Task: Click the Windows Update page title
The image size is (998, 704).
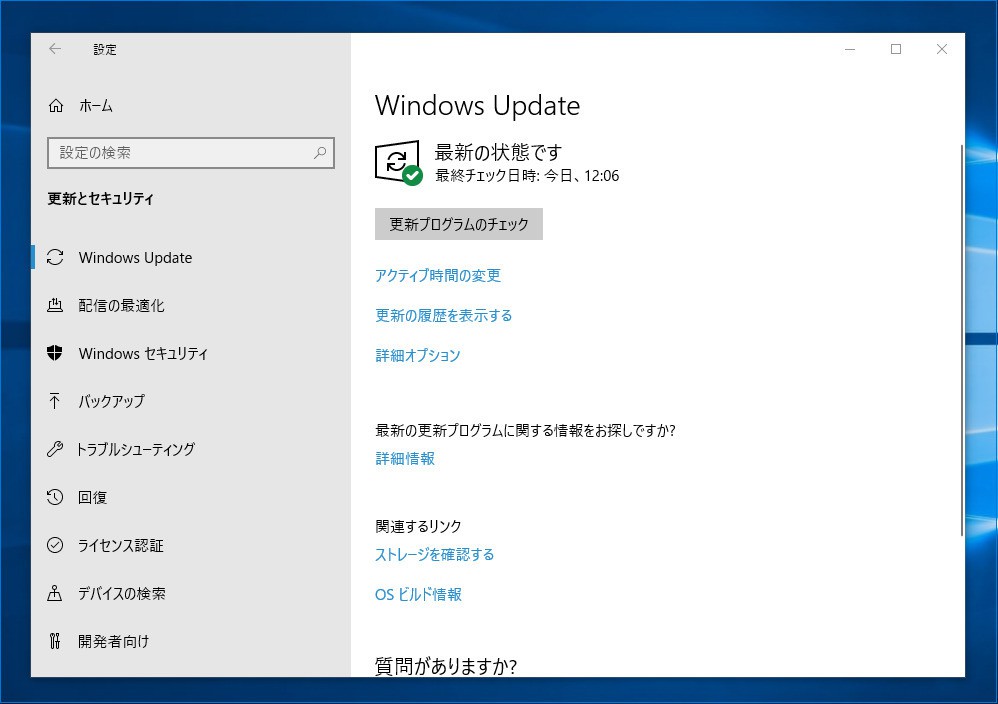Action: click(x=477, y=106)
